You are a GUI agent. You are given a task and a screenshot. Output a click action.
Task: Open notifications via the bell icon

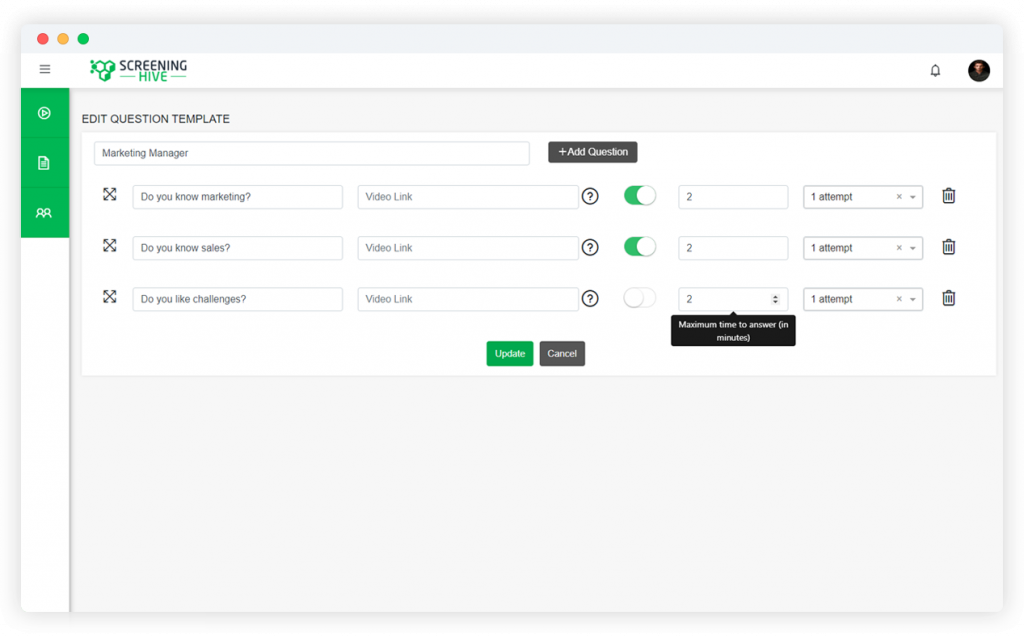[935, 70]
